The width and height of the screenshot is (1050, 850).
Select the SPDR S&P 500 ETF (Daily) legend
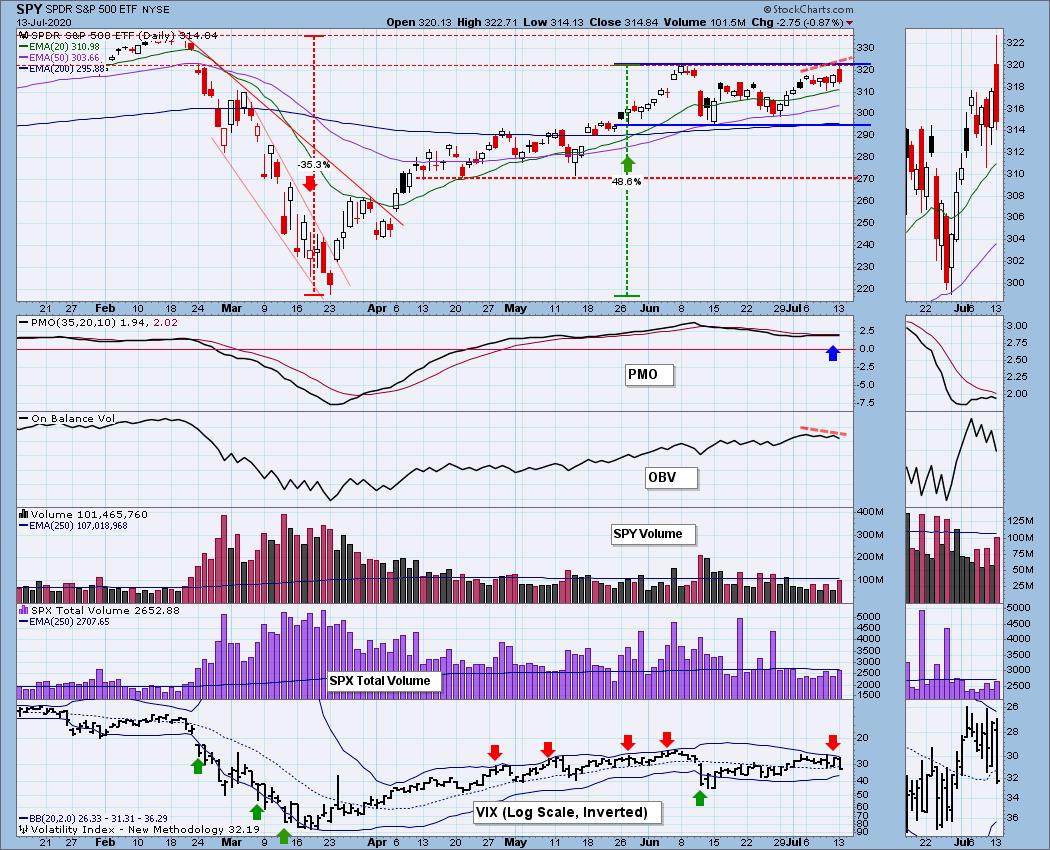coord(118,35)
